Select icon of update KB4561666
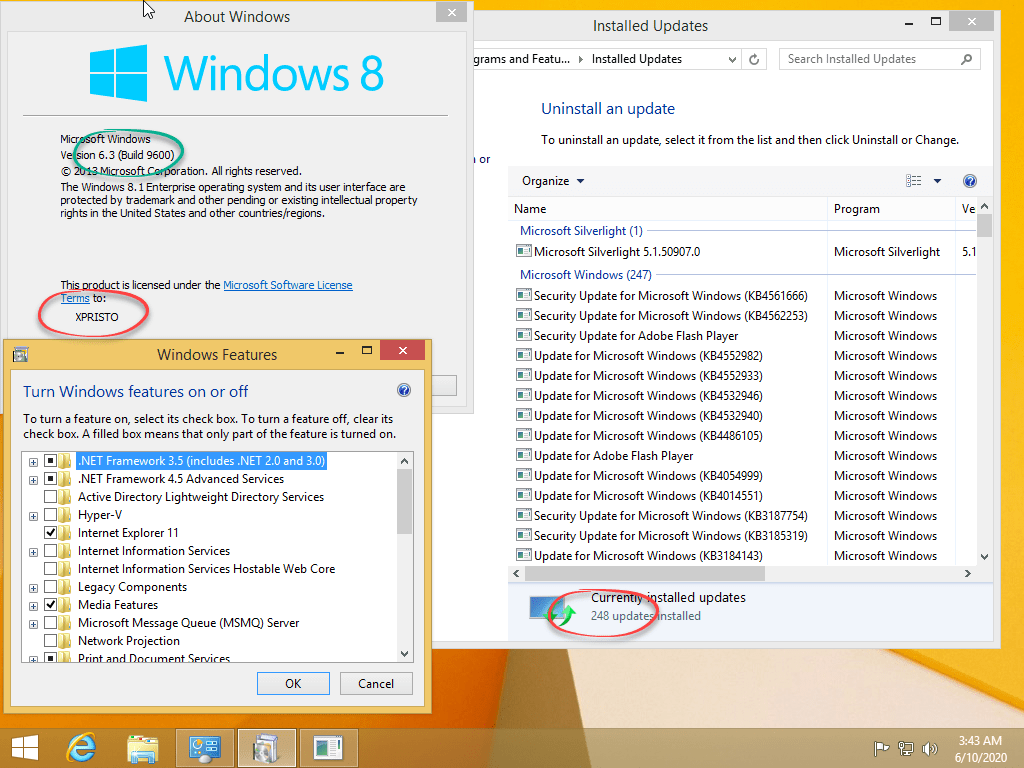This screenshot has width=1024, height=768. [x=523, y=295]
